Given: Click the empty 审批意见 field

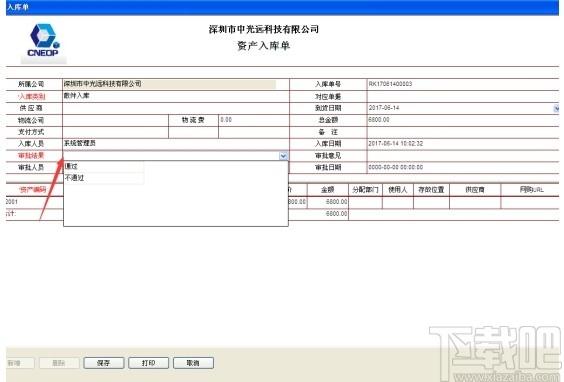Looking at the screenshot, I should click(x=463, y=156).
